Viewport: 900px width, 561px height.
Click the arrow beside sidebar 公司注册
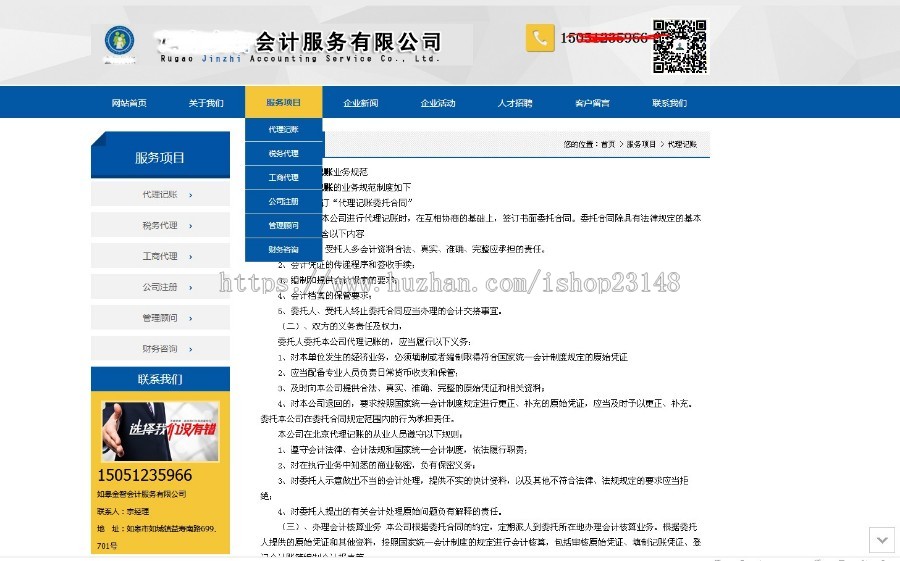coord(191,288)
